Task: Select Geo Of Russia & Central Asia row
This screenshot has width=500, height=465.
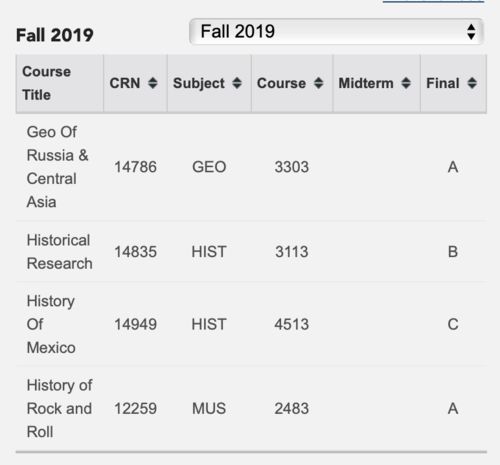Action: point(251,167)
